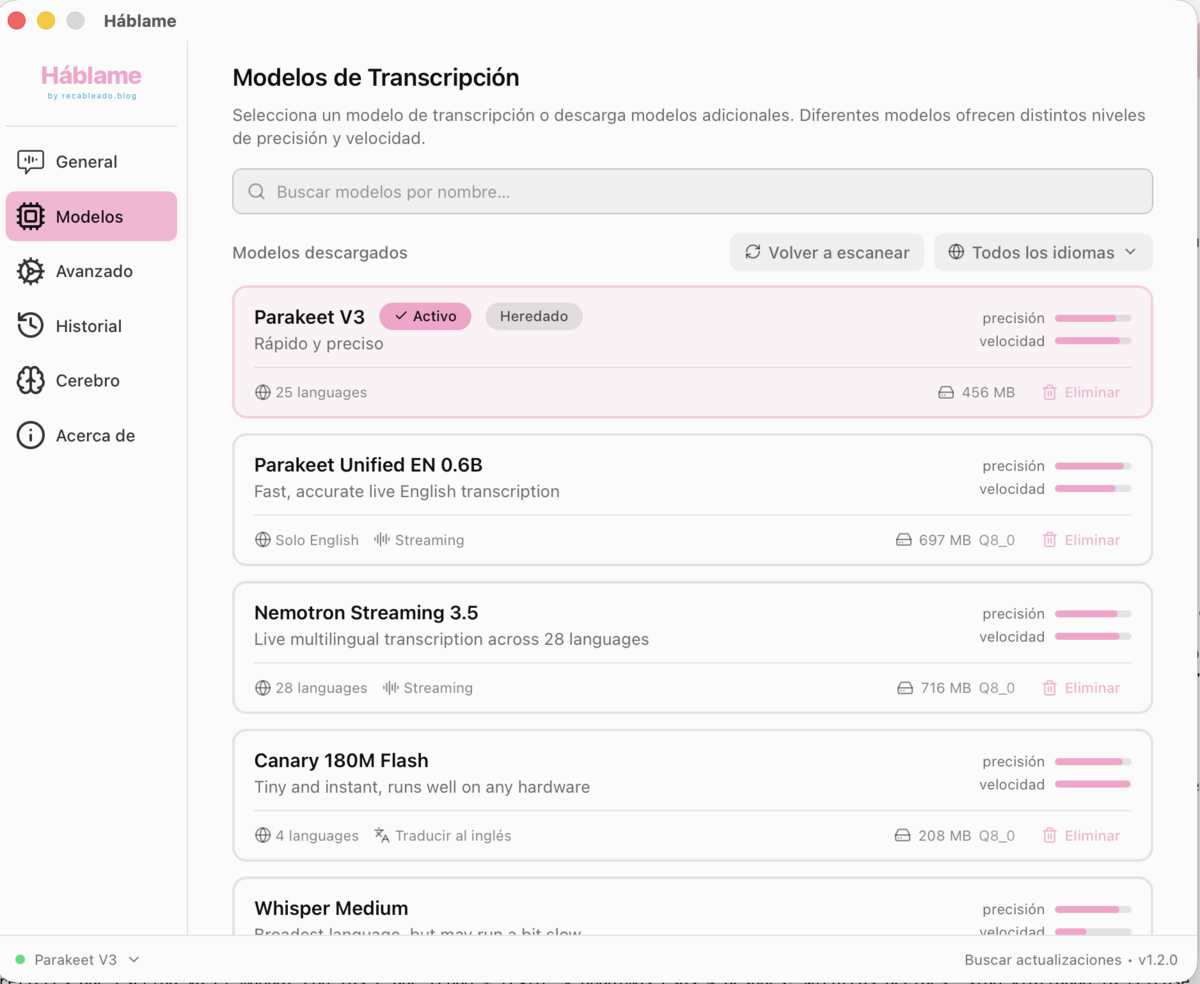Open Avanzado via its gear-play icon
This screenshot has width=1200, height=984.
click(x=31, y=271)
